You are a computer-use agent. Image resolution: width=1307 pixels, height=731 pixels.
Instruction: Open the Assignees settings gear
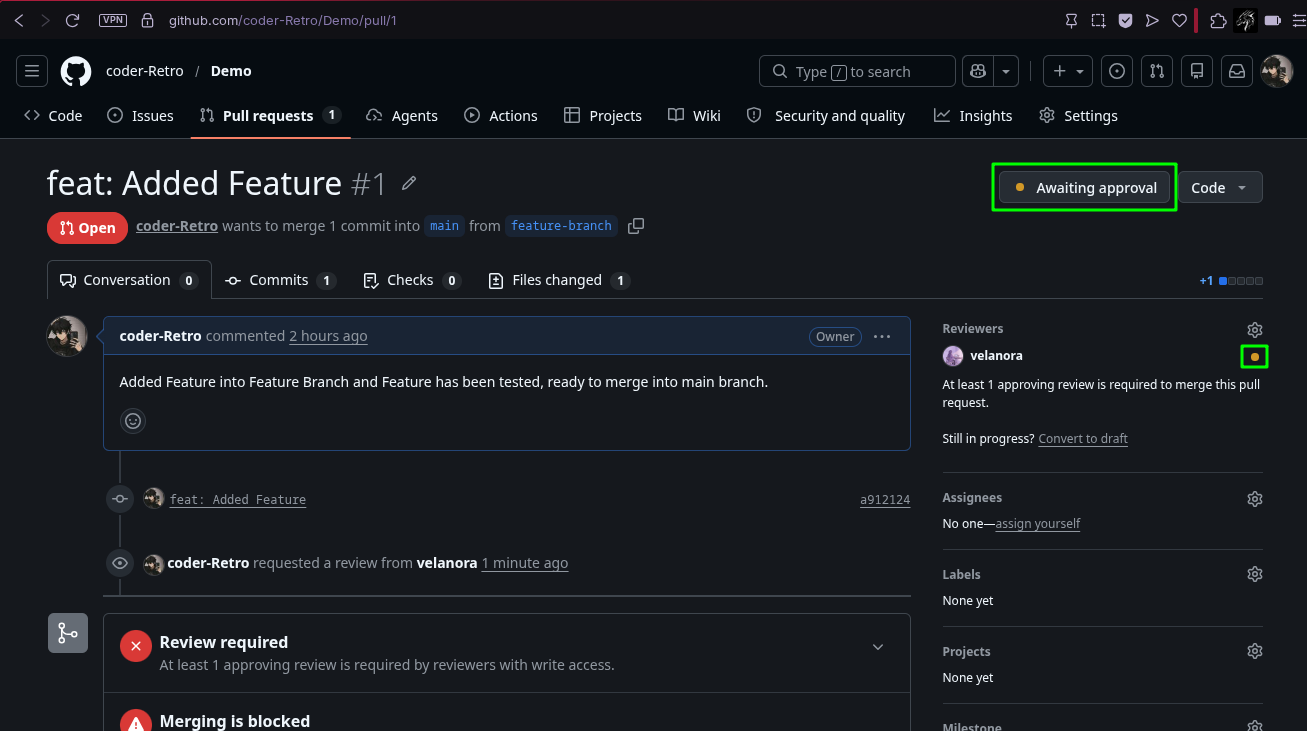[1255, 499]
